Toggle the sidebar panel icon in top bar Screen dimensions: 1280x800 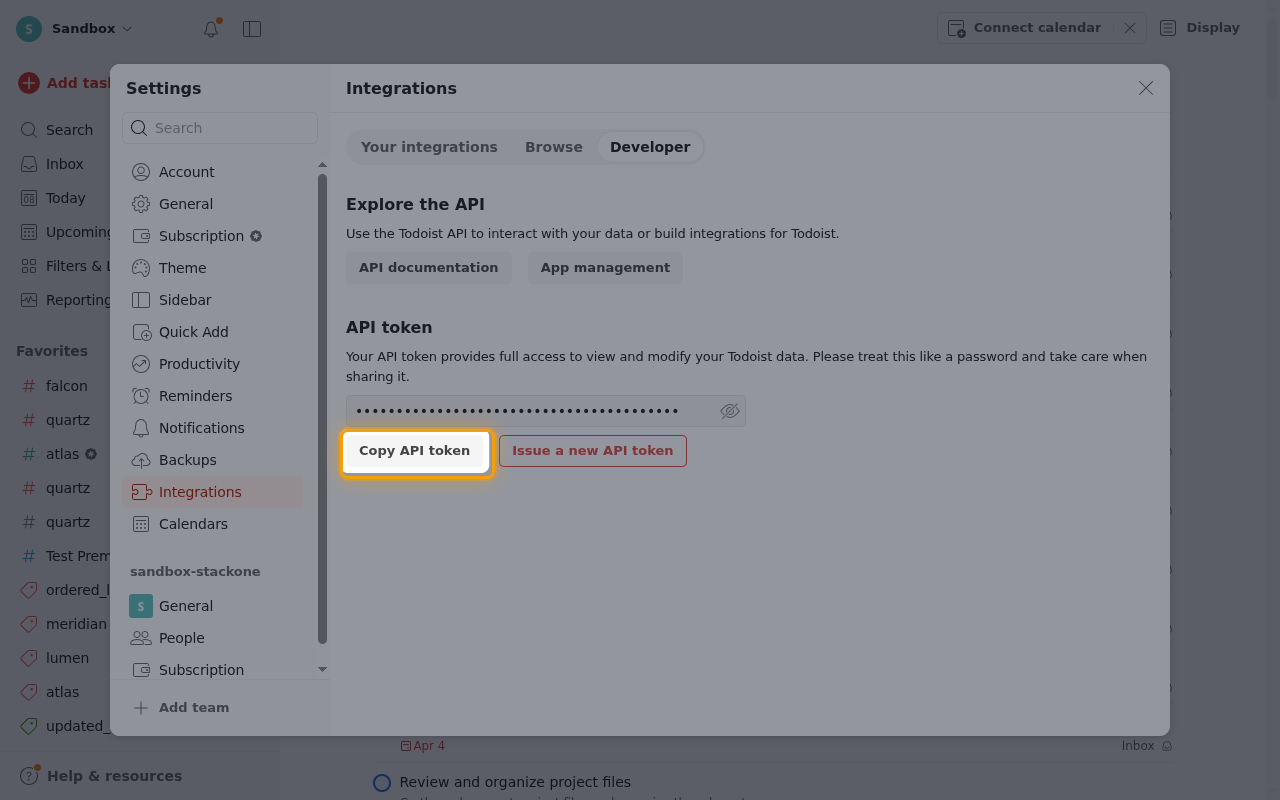[252, 29]
